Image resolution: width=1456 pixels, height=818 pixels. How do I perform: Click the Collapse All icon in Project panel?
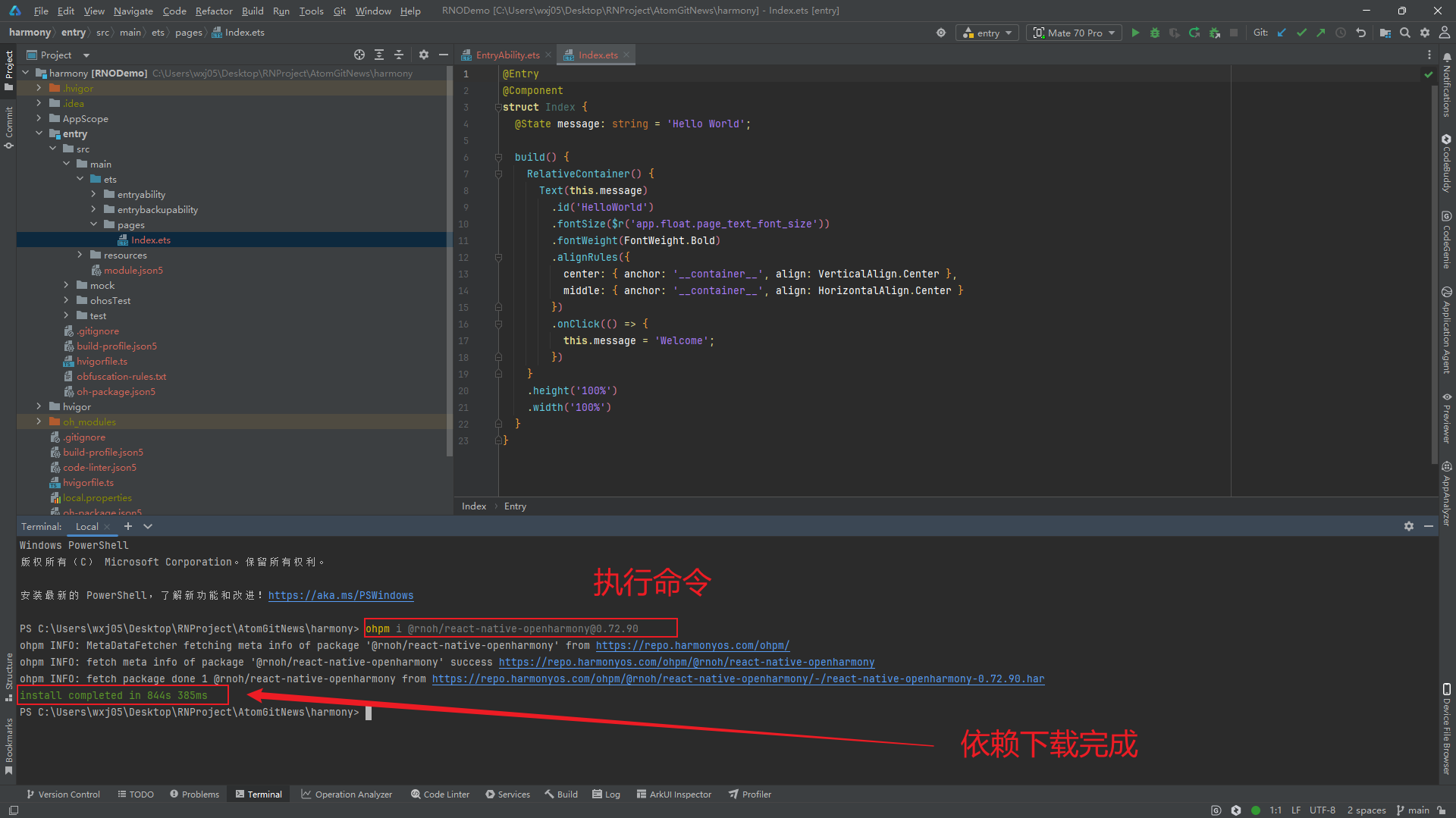point(399,55)
